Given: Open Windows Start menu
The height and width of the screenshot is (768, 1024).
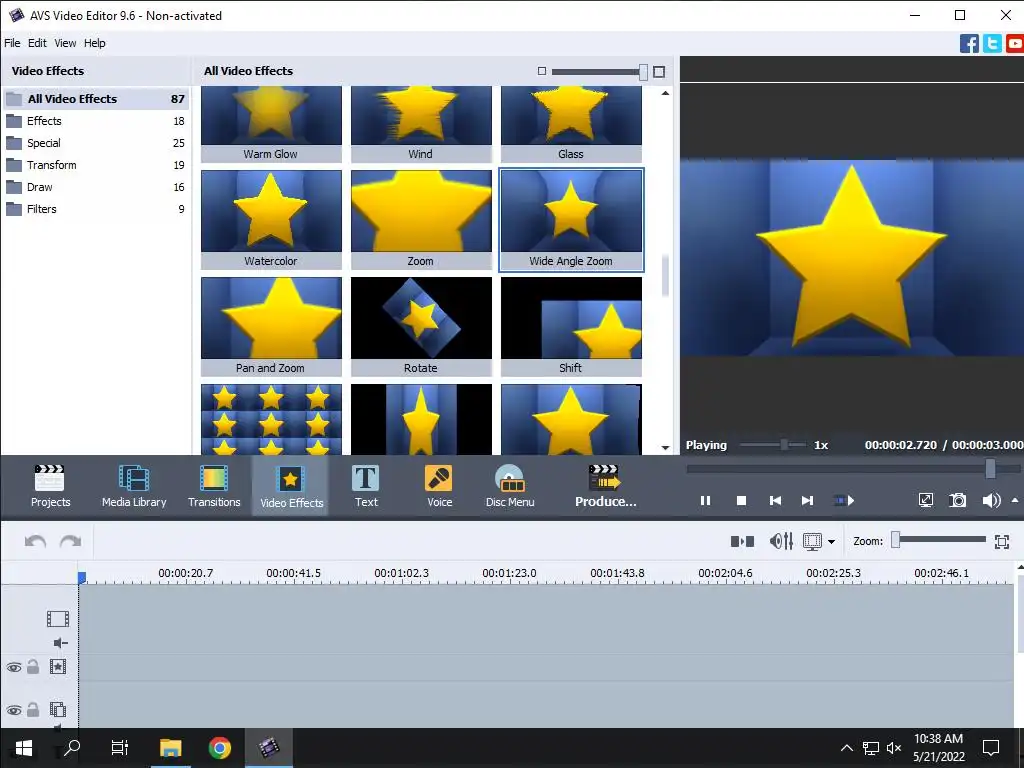Looking at the screenshot, I should (x=24, y=748).
